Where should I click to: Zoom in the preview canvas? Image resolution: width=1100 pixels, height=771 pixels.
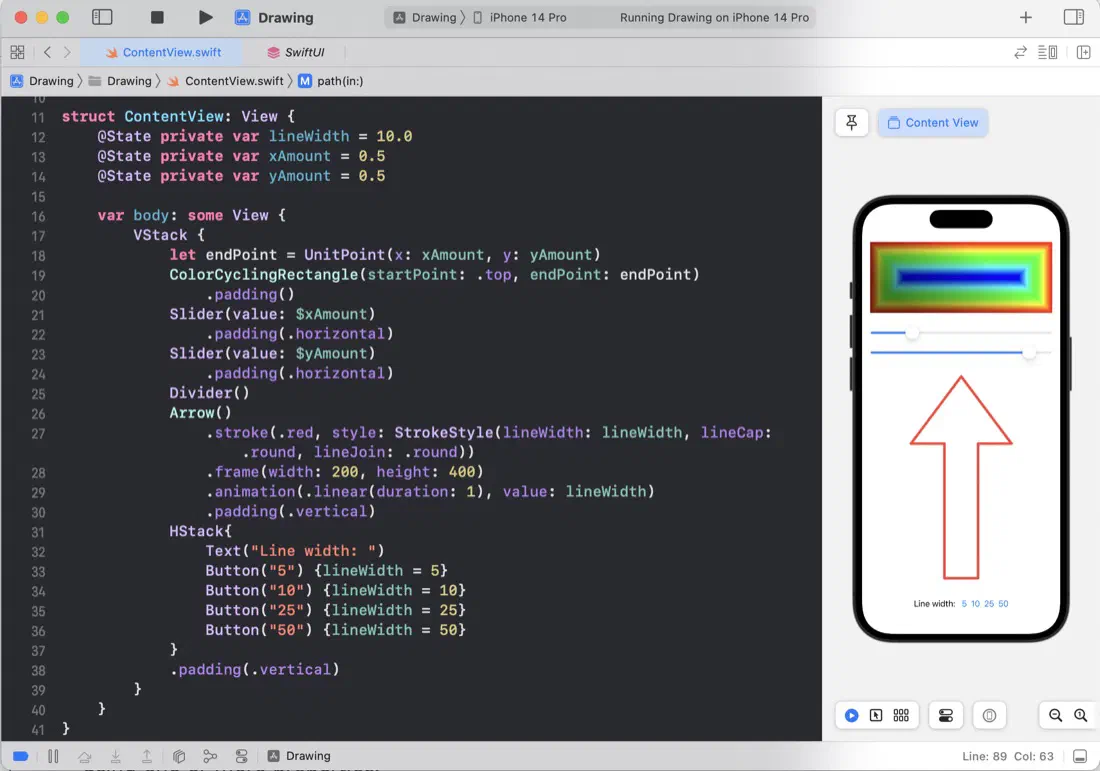(1080, 716)
